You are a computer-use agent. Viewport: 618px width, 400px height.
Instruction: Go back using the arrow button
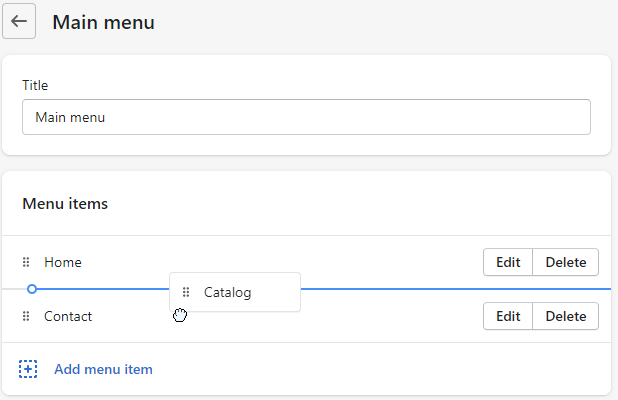tap(19, 21)
